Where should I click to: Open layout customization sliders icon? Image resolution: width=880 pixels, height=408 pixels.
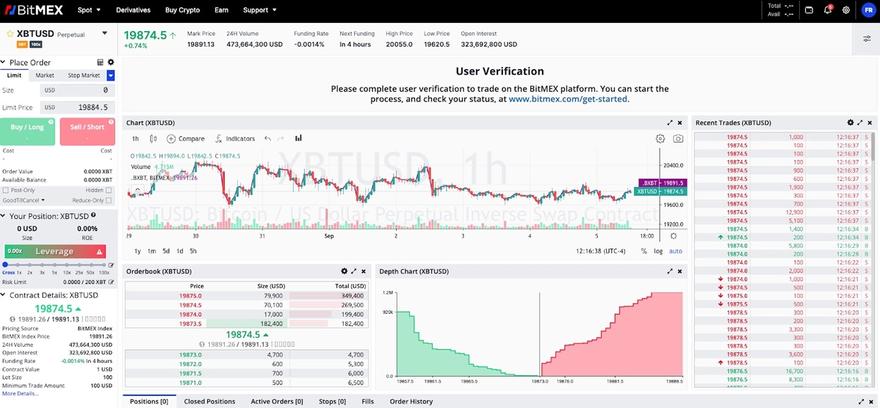tap(867, 39)
